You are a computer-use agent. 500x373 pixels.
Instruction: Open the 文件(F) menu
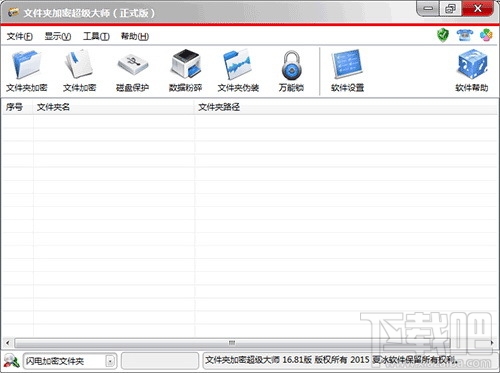click(20, 36)
